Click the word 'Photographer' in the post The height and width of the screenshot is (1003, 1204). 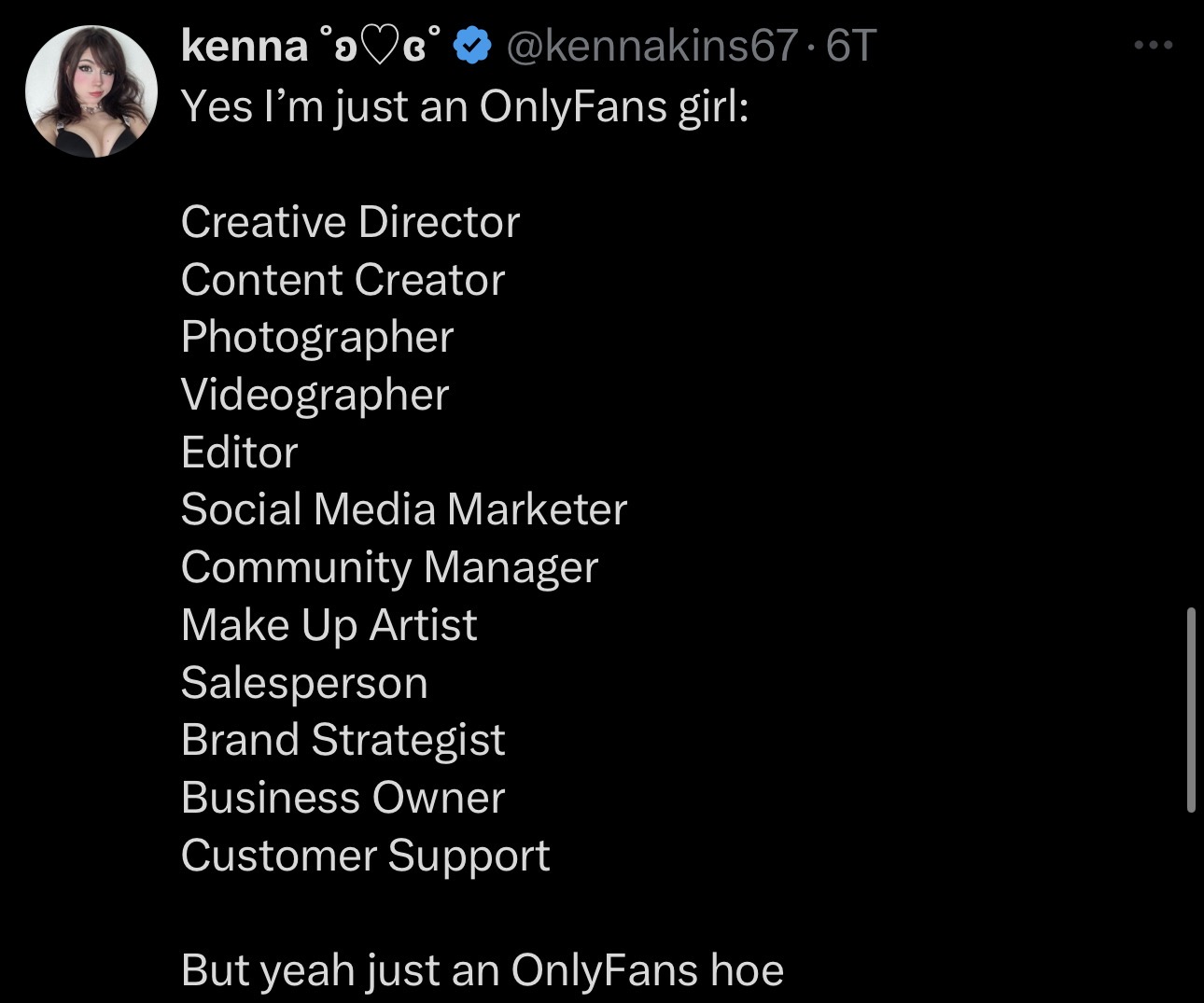(317, 338)
